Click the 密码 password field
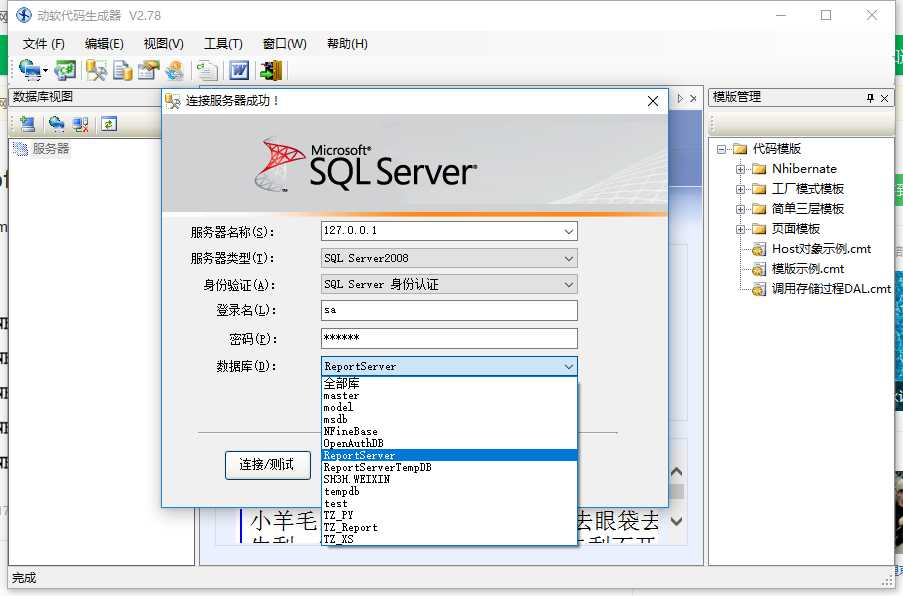Viewport: 903px width, 596px height. 449,338
